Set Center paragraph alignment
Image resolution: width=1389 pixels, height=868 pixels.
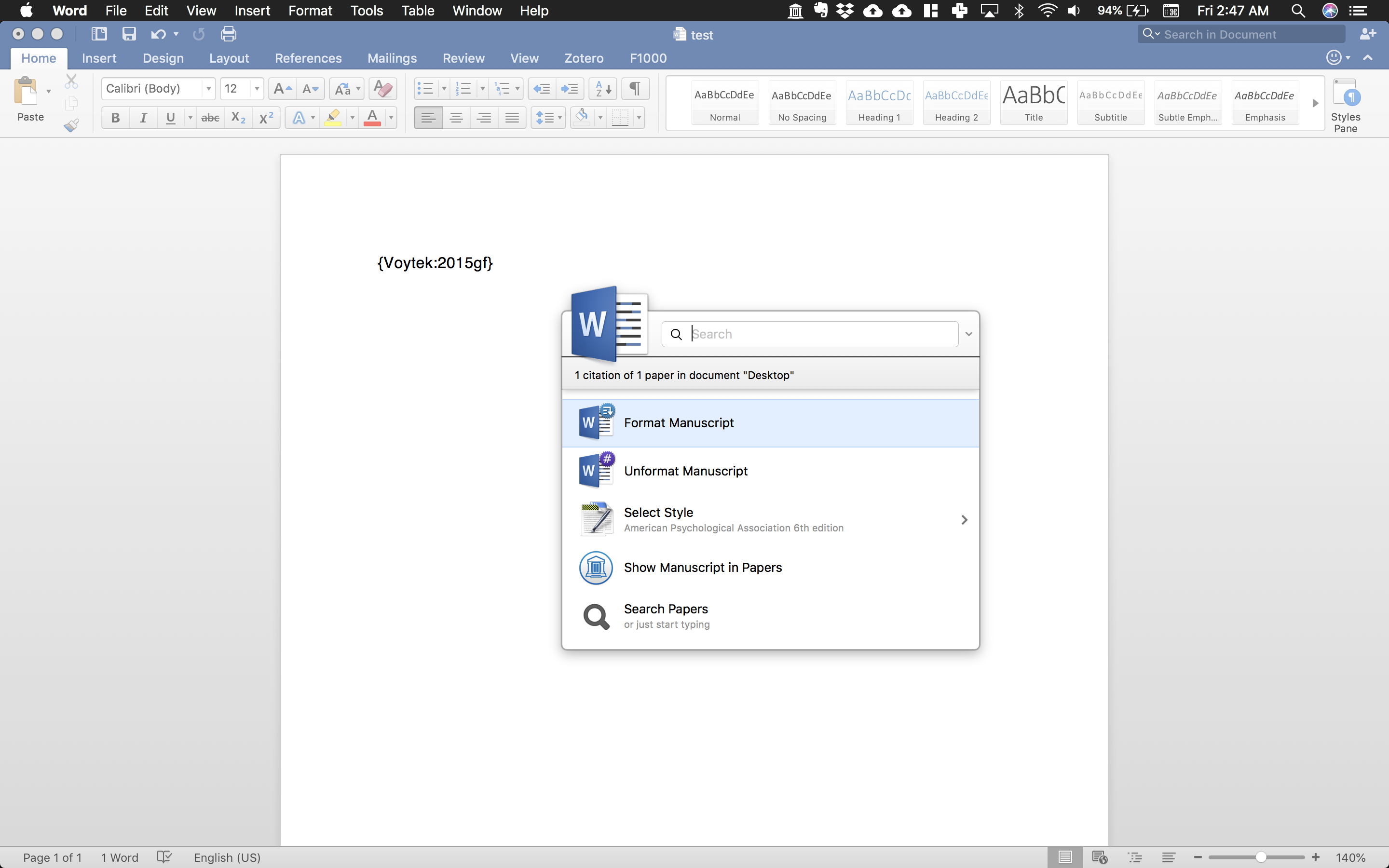point(456,118)
